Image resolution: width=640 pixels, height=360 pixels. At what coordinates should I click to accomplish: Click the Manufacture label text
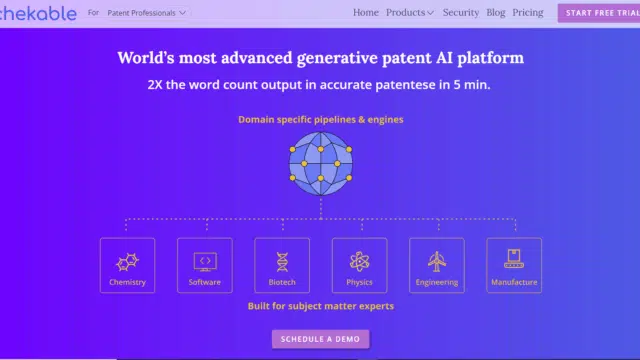[514, 282]
